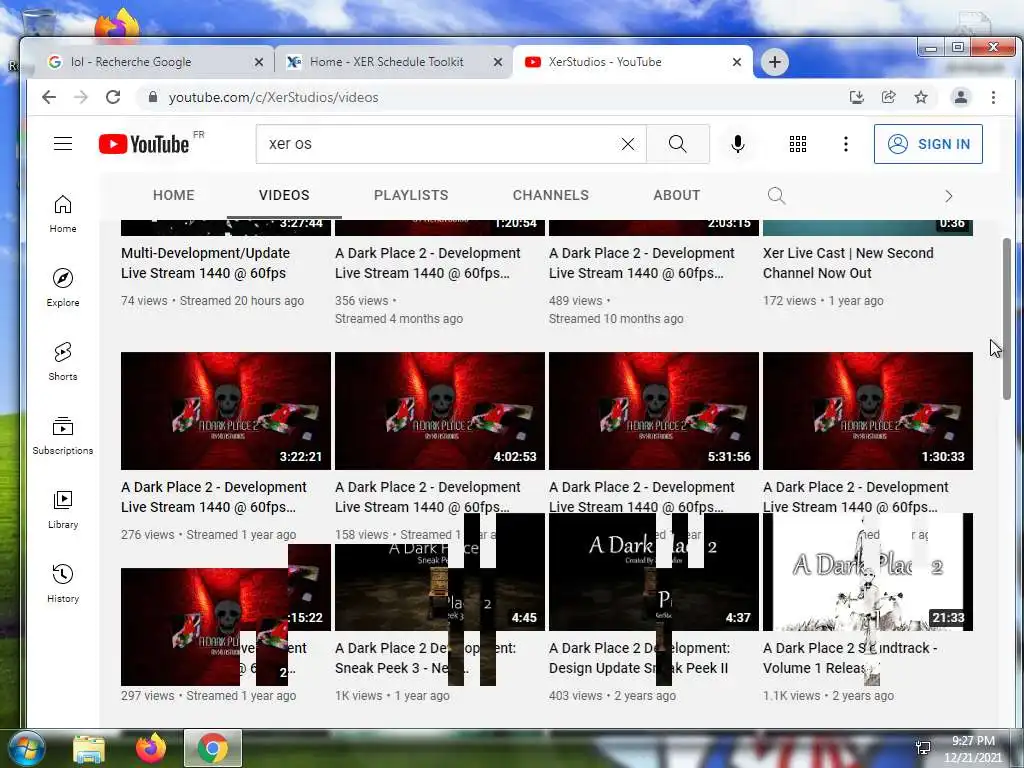
Task: Open 'Design Update Sneak Peek II' video title
Action: (x=639, y=658)
